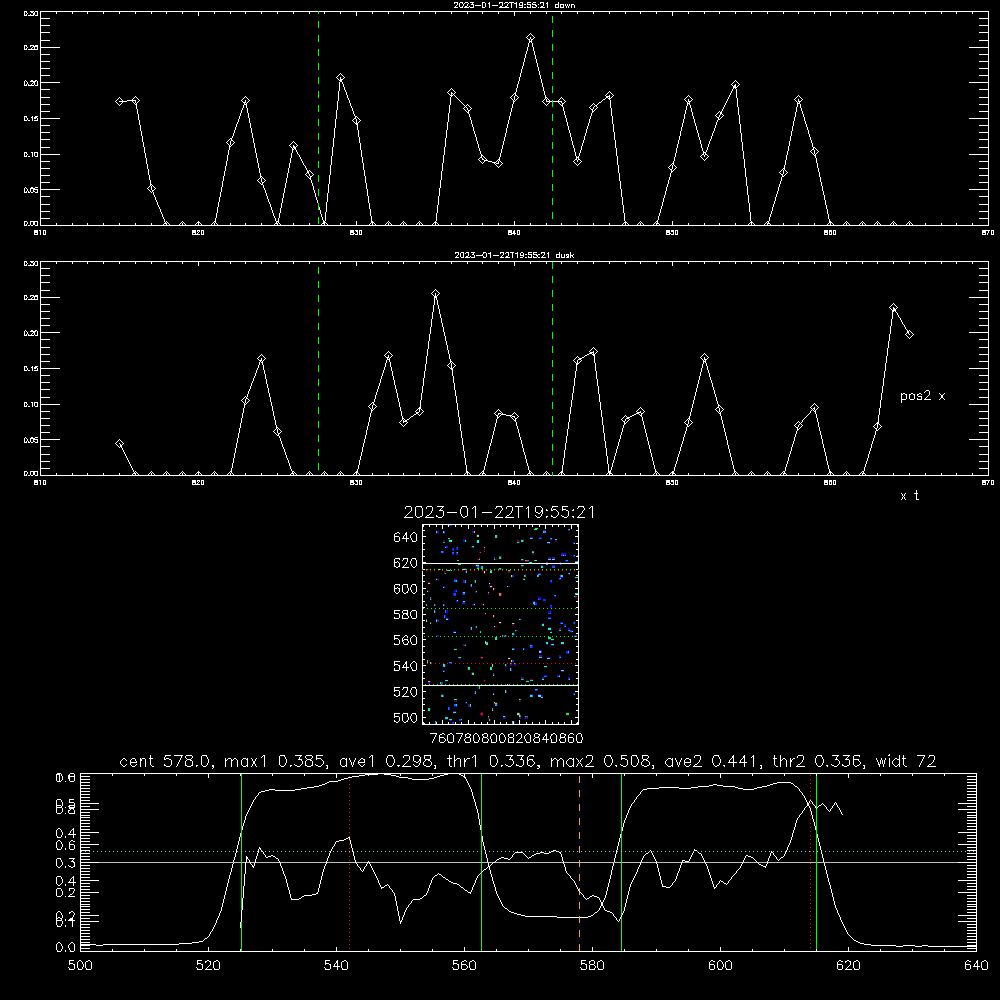Select 'widt 72' in bottom plot title
Screen dimensions: 1000x1000
tap(906, 761)
